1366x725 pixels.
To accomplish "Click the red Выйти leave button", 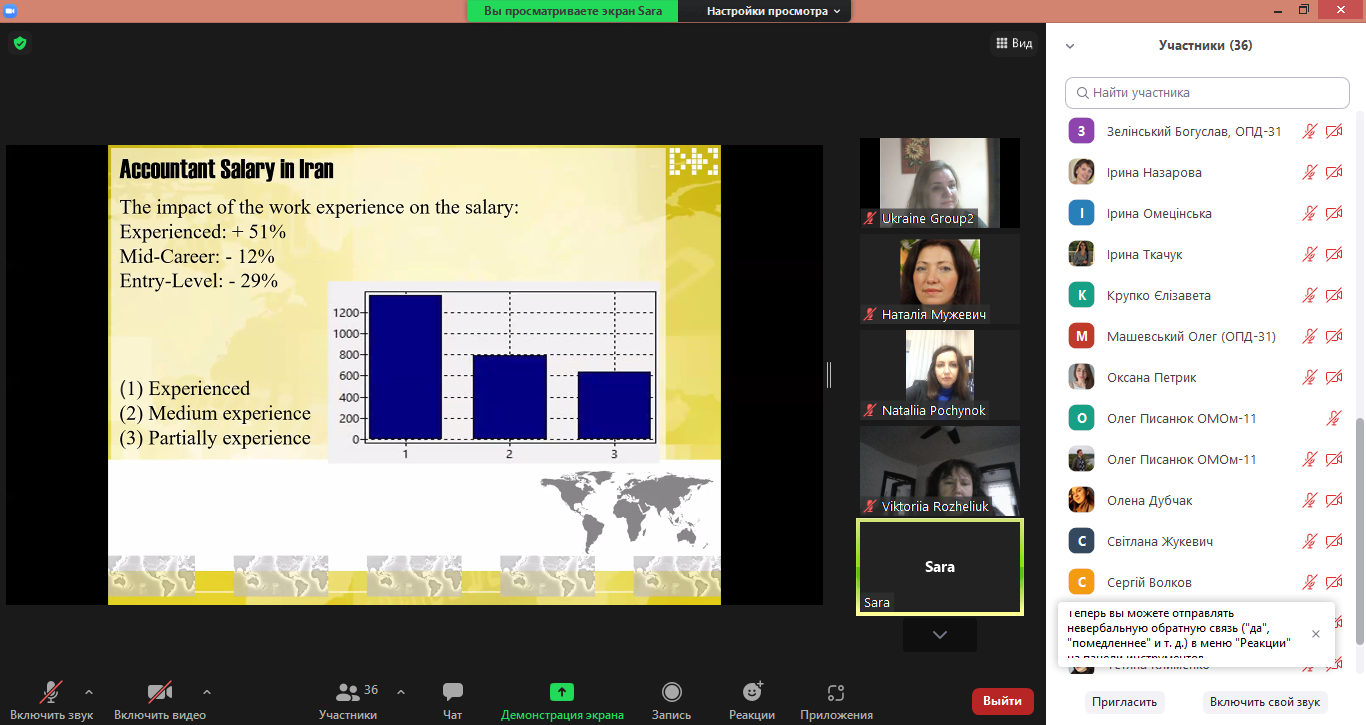I will coord(1003,701).
